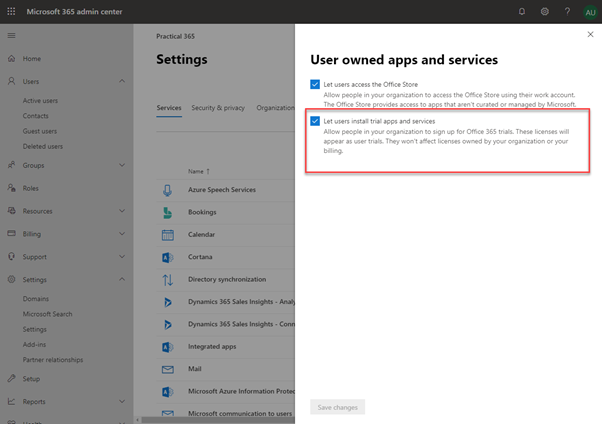602x424 pixels.
Task: Expand the Resources section chevron
Action: coord(122,211)
